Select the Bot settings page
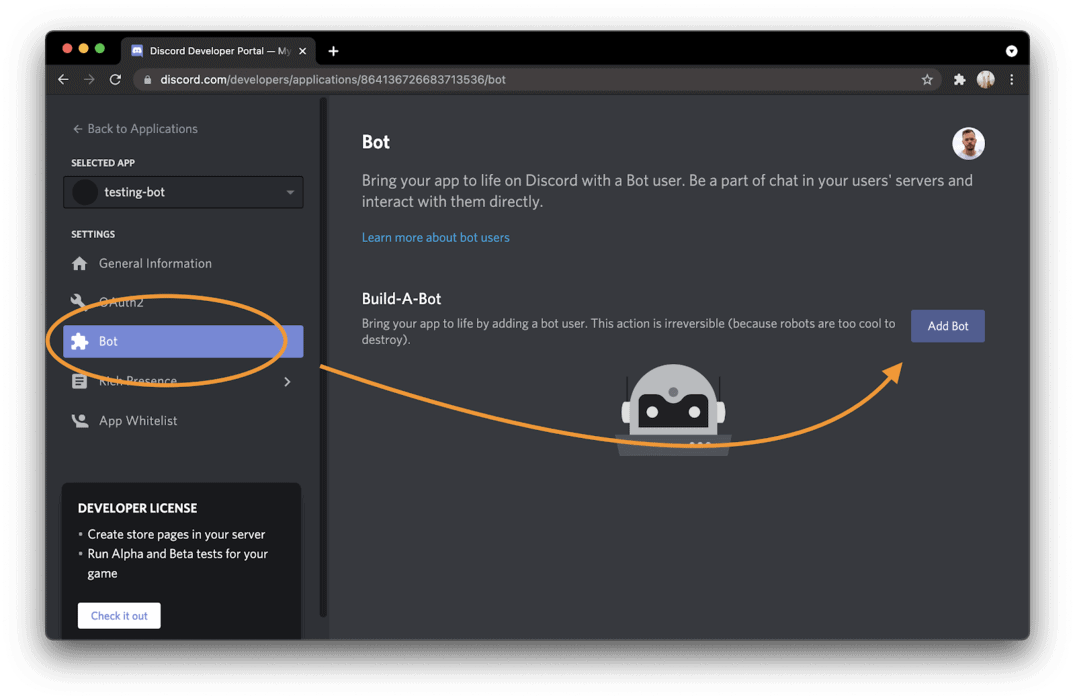This screenshot has width=1075, height=700. 183,341
